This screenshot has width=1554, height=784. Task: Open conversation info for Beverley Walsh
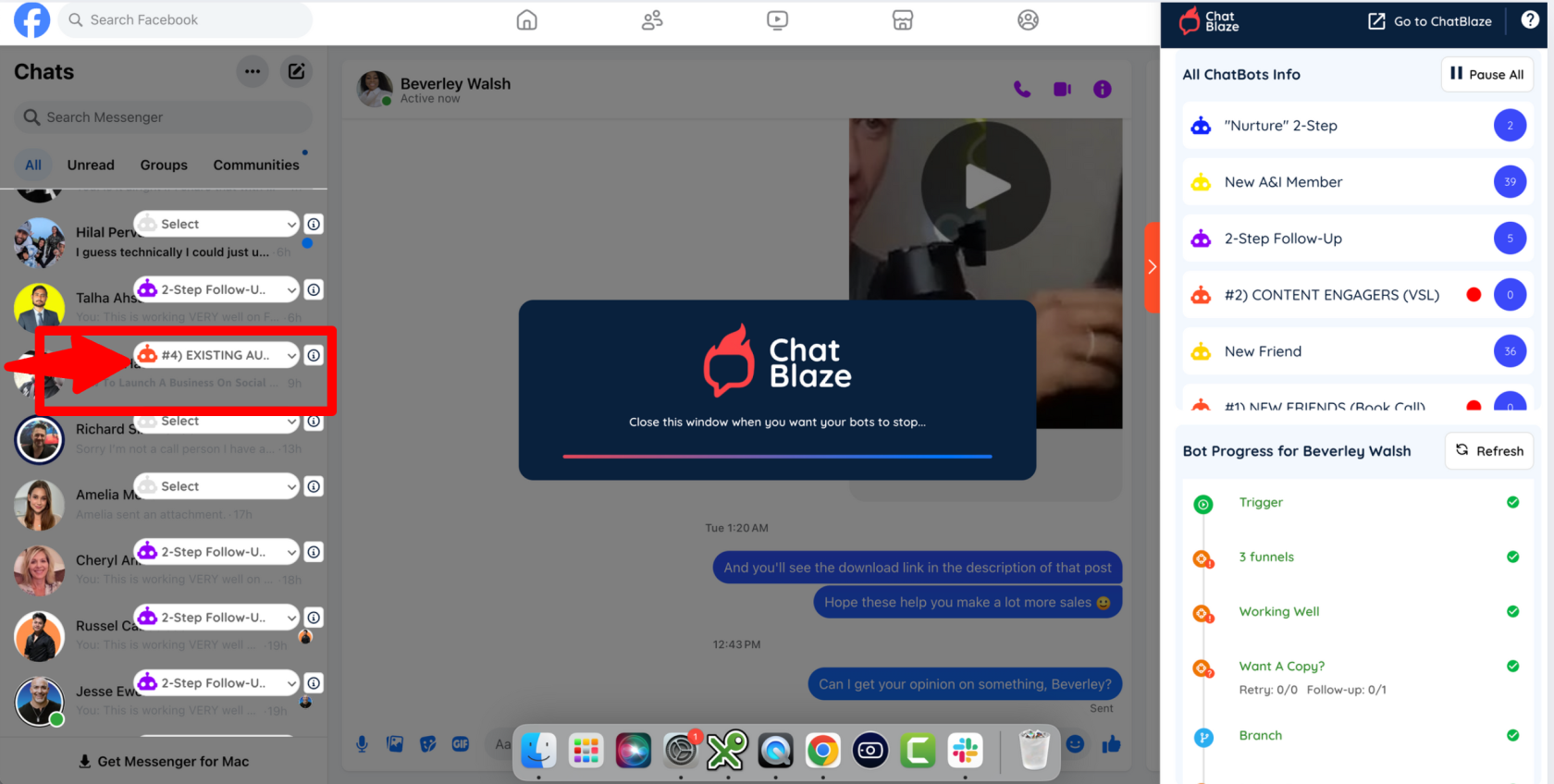click(1102, 90)
